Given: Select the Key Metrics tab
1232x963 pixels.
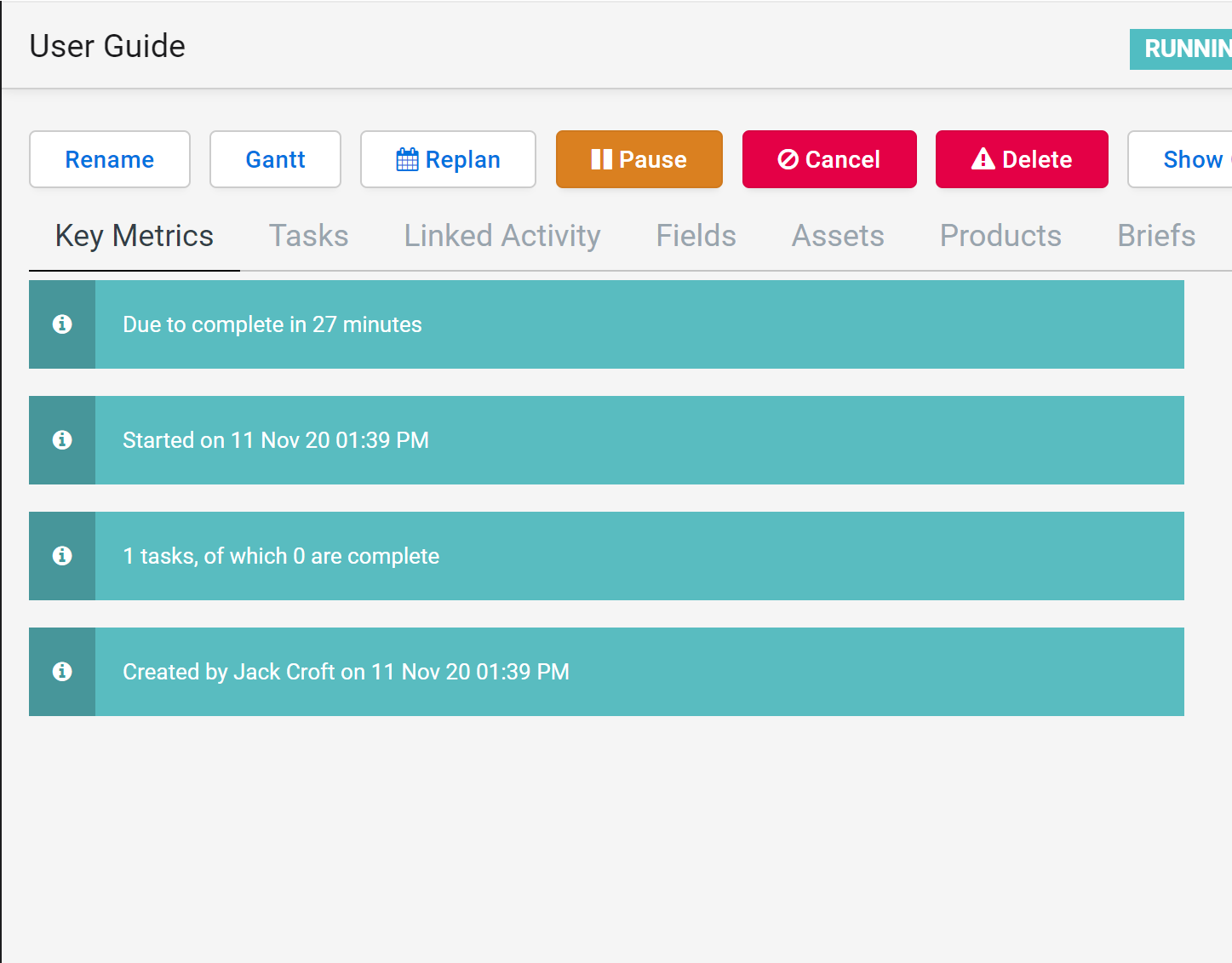Looking at the screenshot, I should click(135, 236).
